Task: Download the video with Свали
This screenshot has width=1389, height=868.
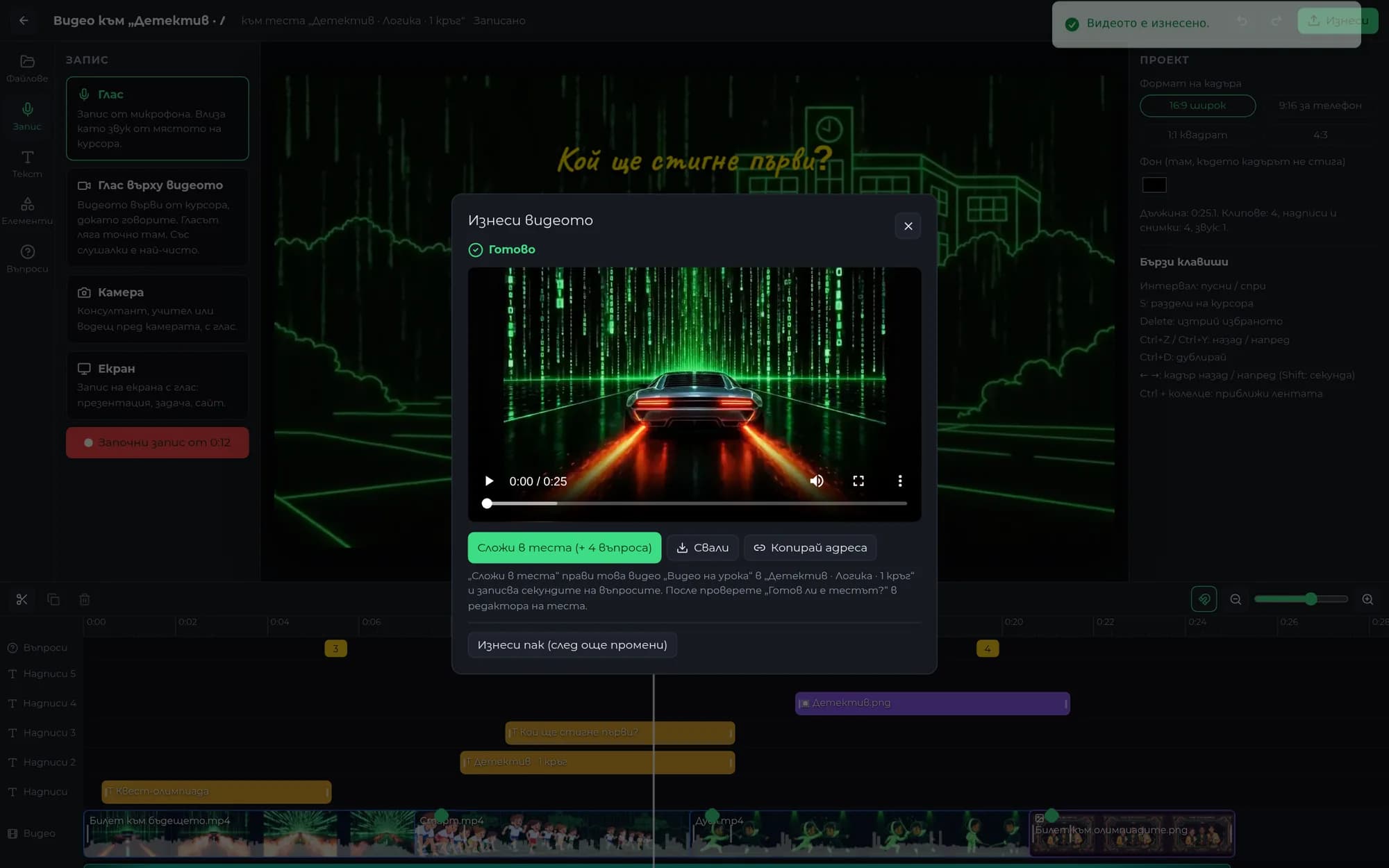Action: coord(702,547)
